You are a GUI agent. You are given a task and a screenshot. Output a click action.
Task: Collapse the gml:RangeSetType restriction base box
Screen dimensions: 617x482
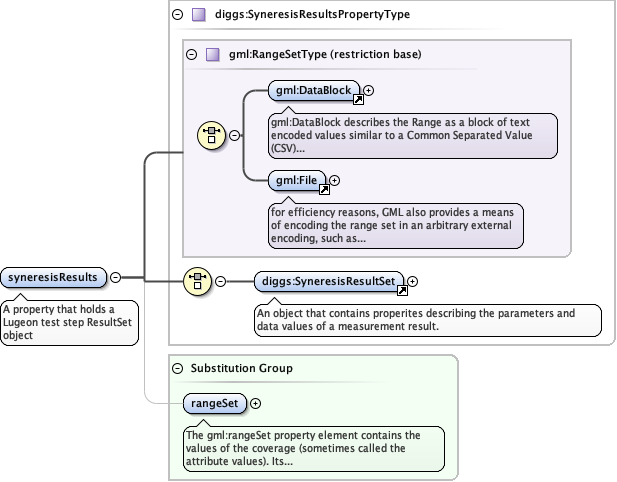[x=191, y=53]
